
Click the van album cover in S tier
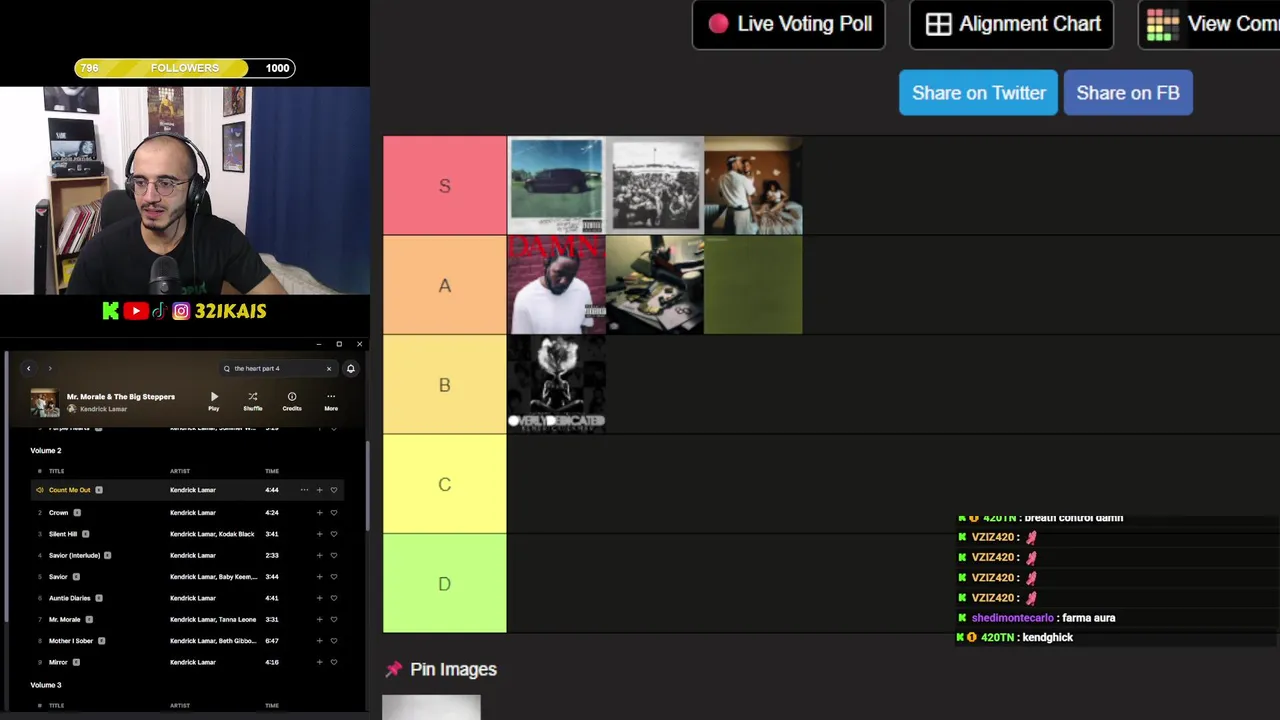click(x=557, y=186)
